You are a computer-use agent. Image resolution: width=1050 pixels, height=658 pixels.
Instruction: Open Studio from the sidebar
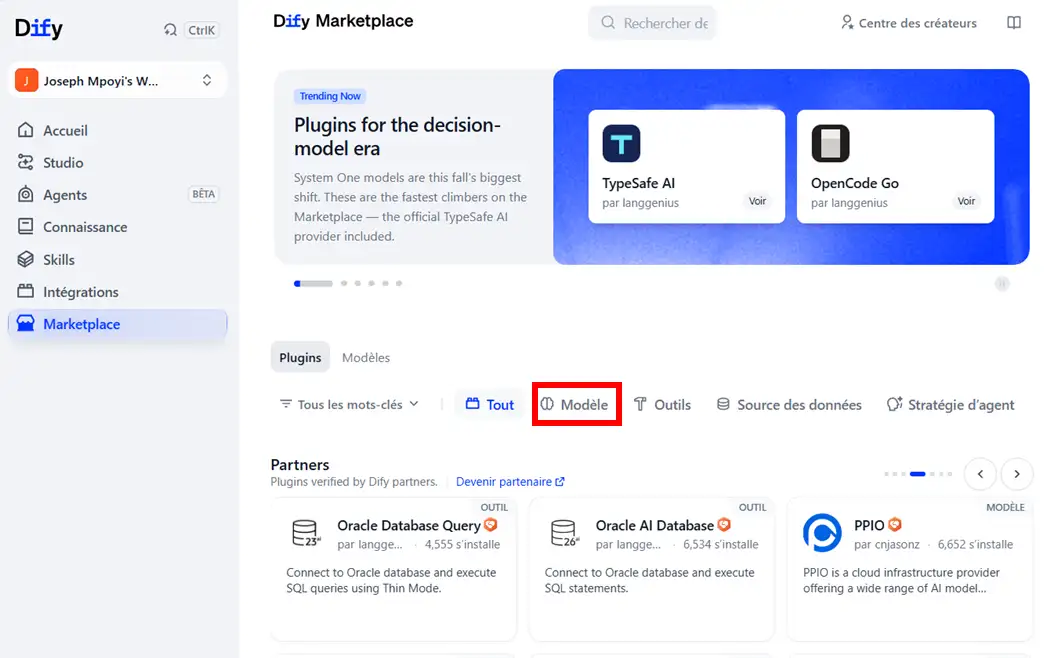tap(118, 163)
